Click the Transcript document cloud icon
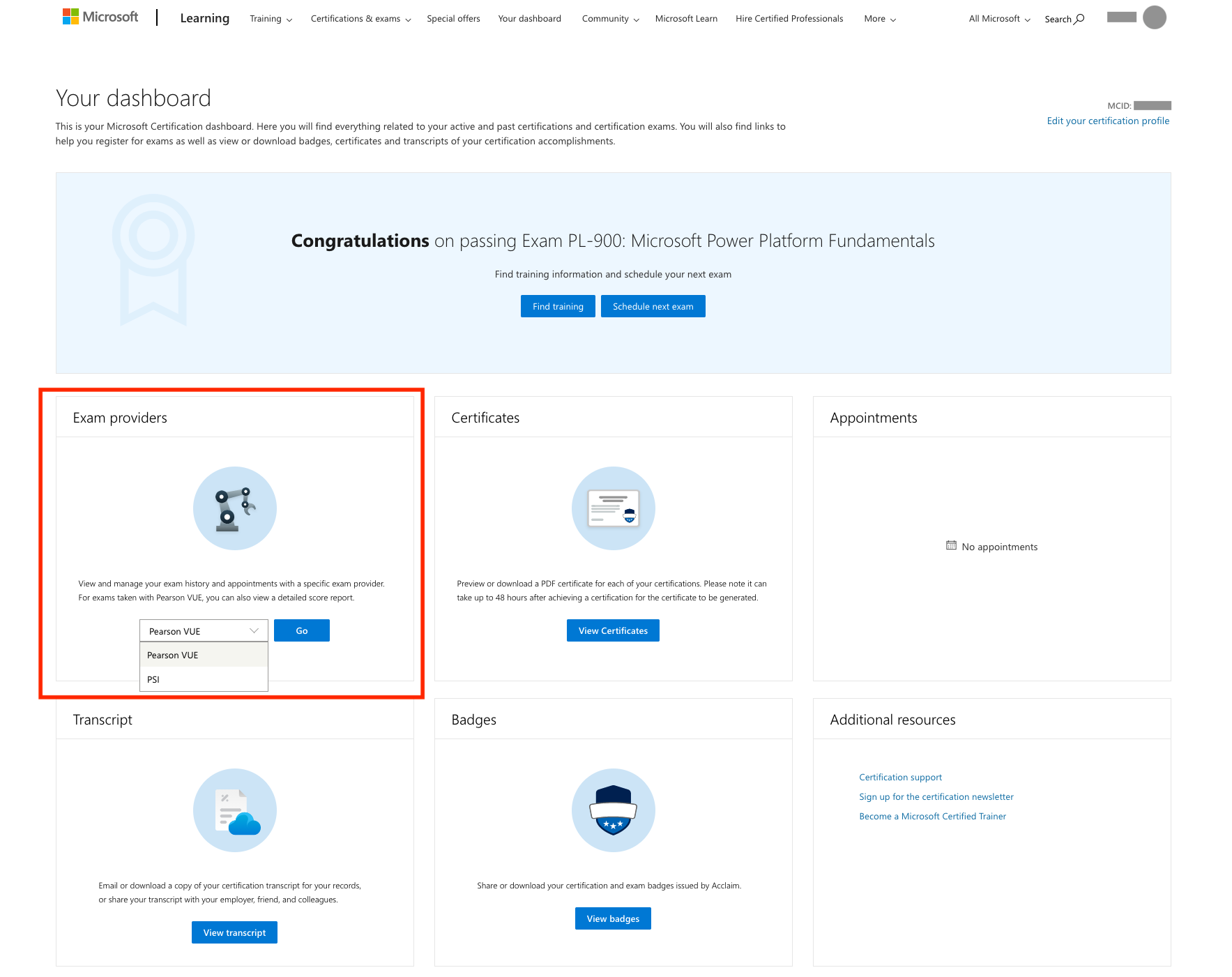 pyautogui.click(x=235, y=810)
